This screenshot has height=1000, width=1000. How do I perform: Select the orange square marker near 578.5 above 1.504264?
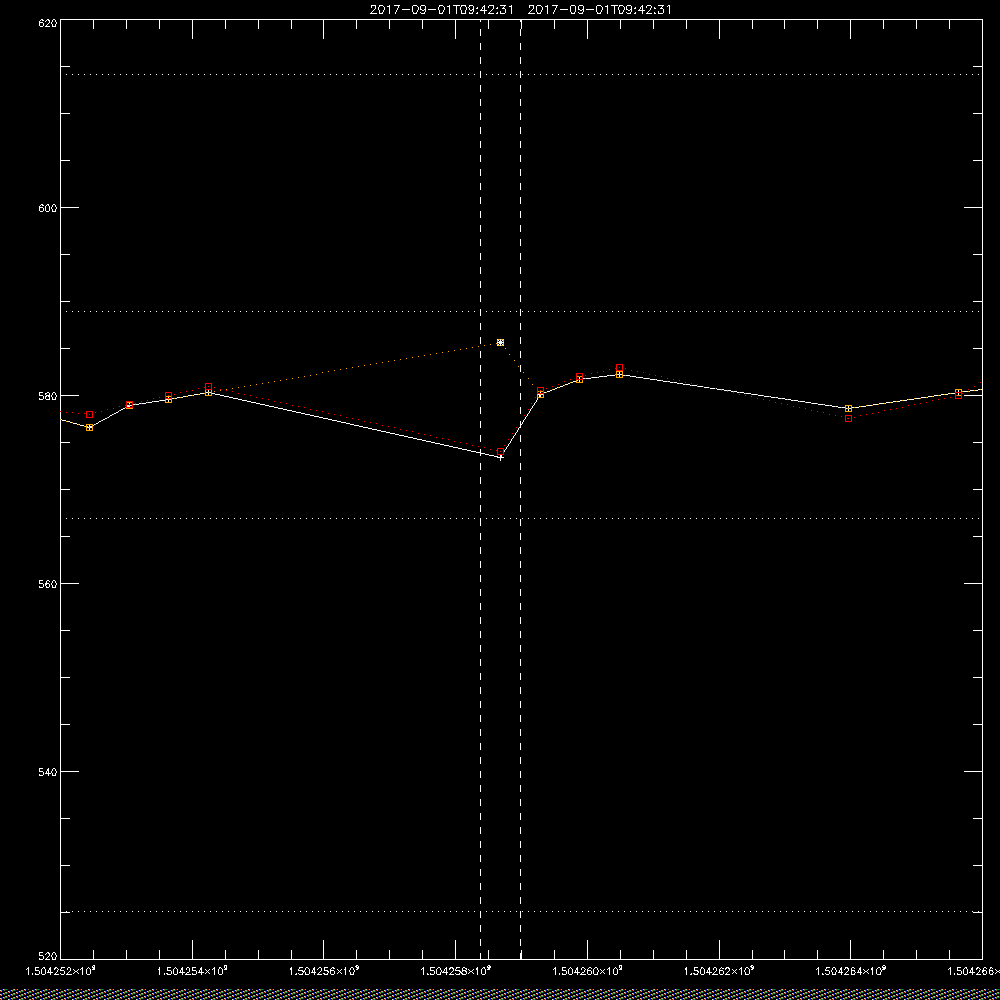[x=848, y=409]
